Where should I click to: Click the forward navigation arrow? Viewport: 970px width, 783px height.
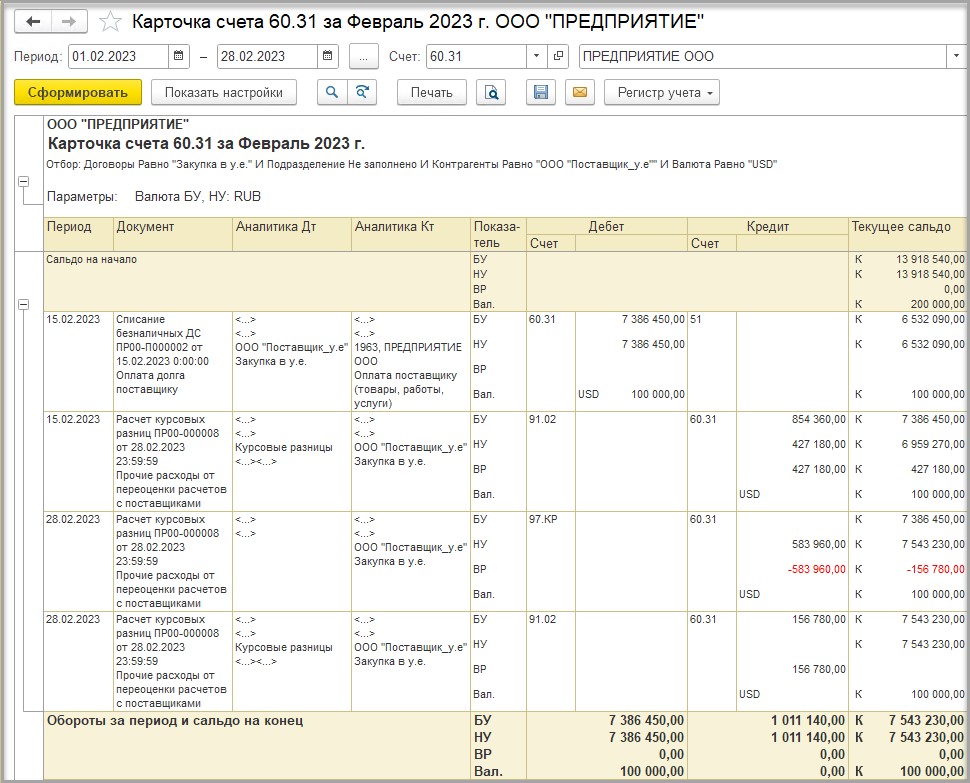pyautogui.click(x=69, y=22)
